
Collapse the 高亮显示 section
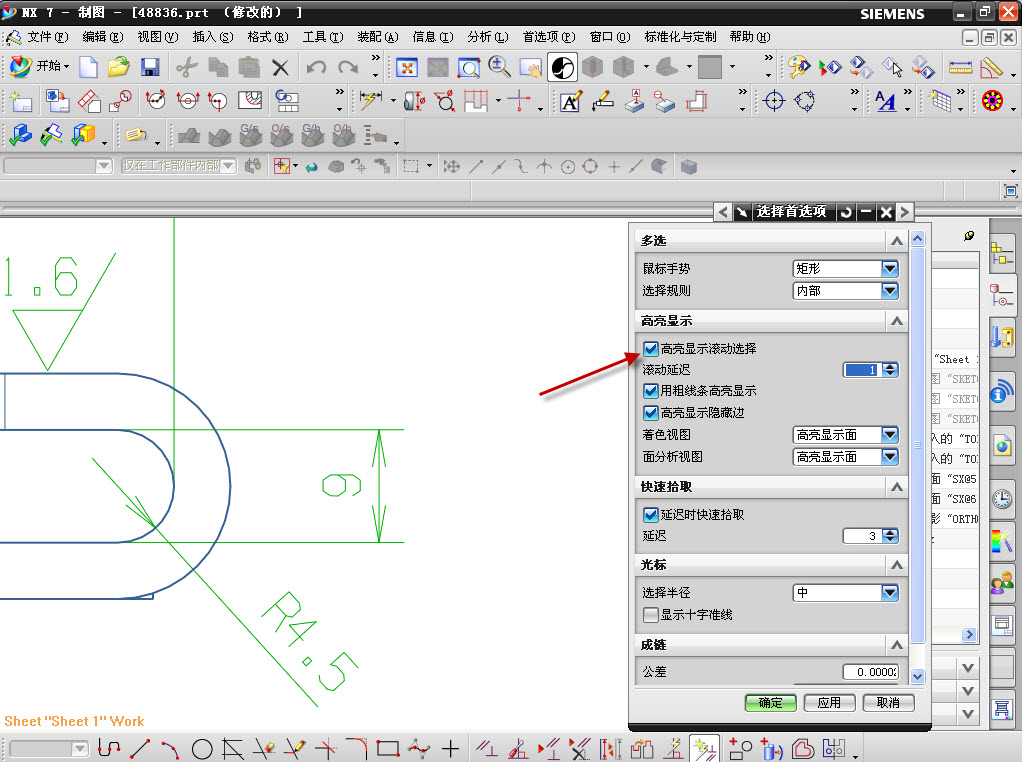[897, 321]
